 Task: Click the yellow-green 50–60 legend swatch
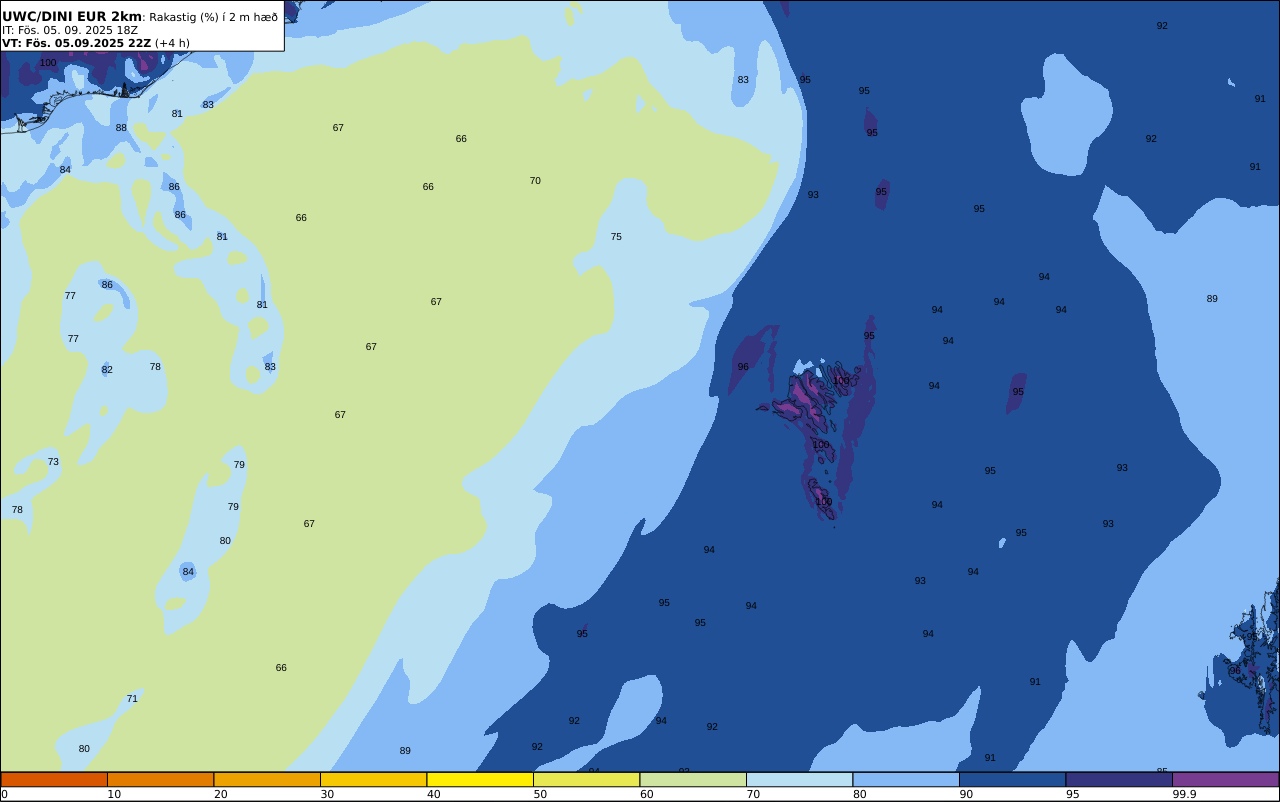coord(587,779)
